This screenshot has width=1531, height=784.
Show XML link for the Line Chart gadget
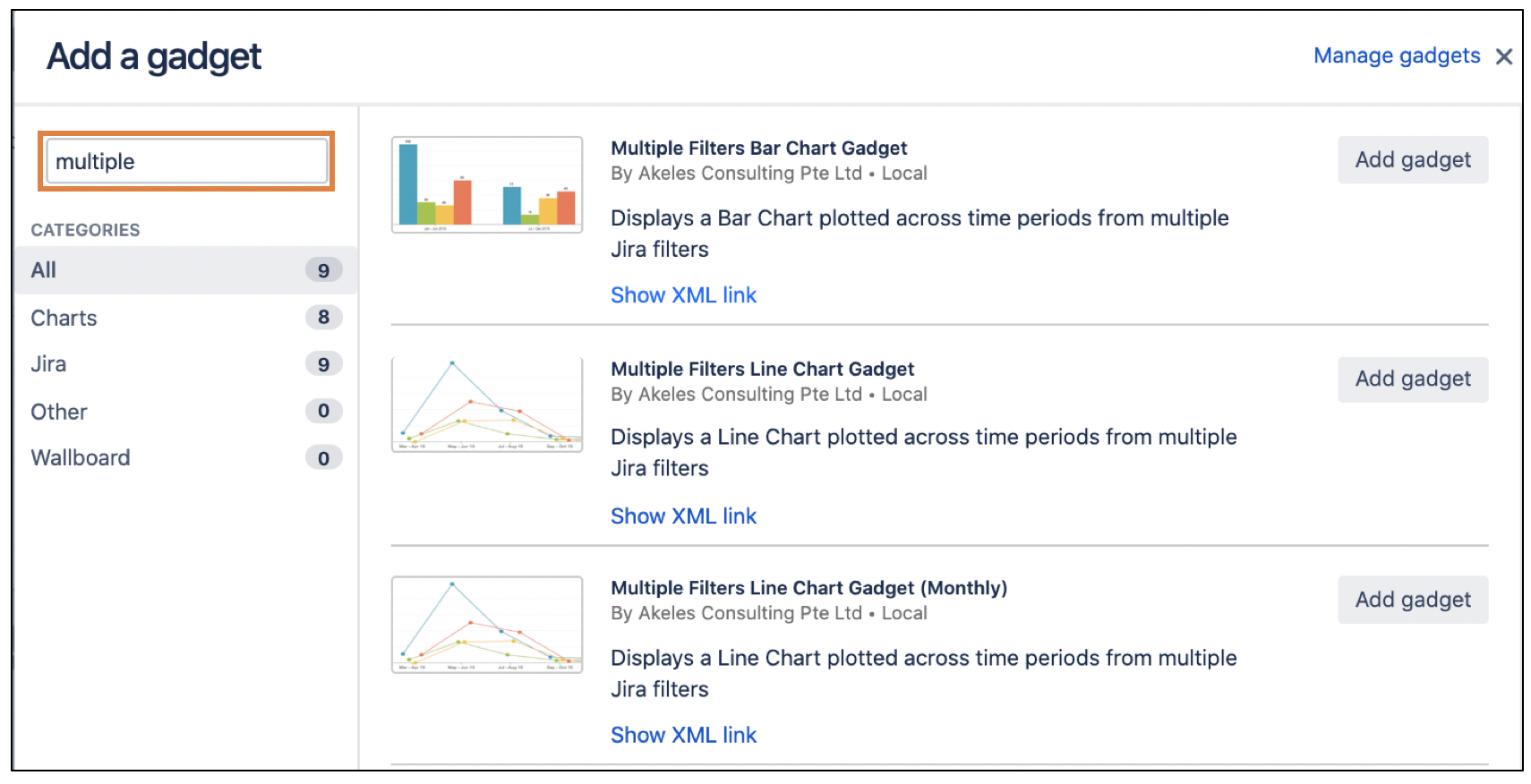click(683, 516)
